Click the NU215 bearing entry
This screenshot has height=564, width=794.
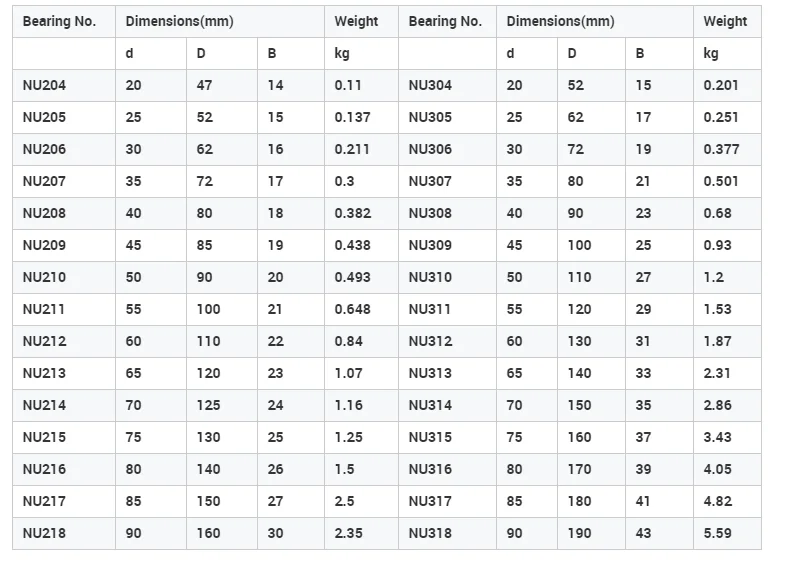[x=44, y=438]
